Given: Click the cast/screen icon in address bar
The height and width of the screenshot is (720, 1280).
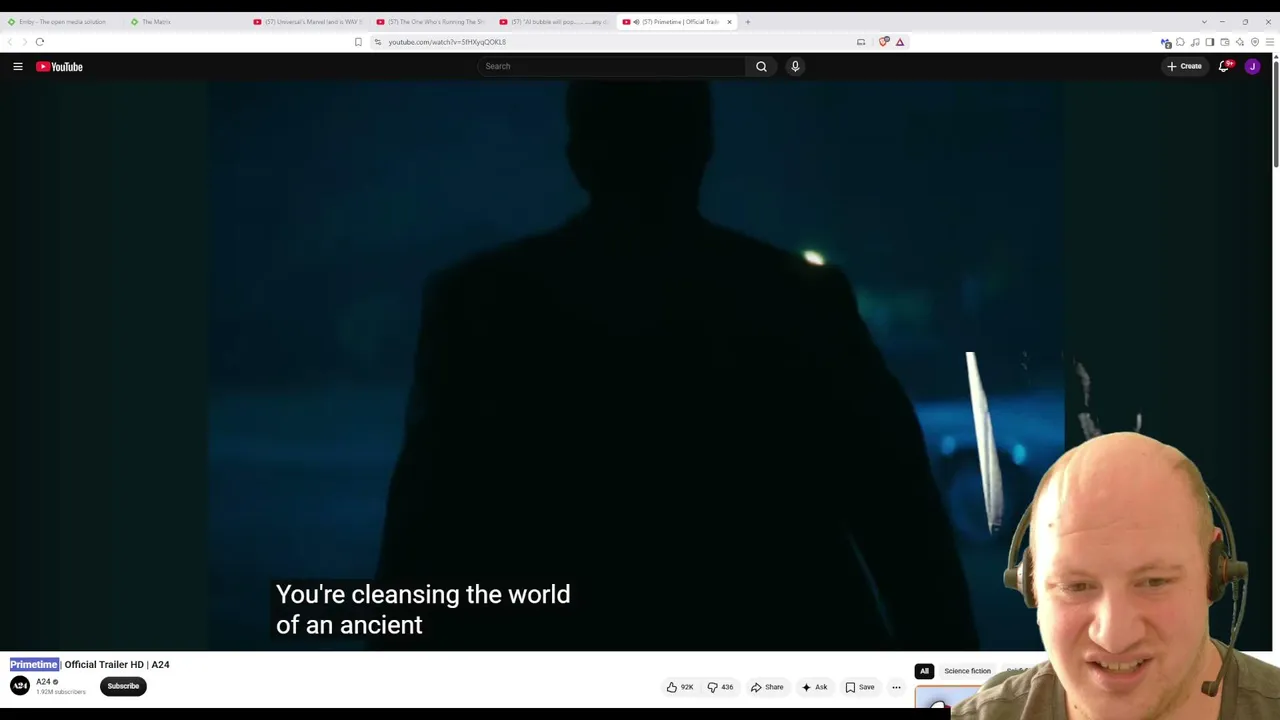Looking at the screenshot, I should coord(861,42).
